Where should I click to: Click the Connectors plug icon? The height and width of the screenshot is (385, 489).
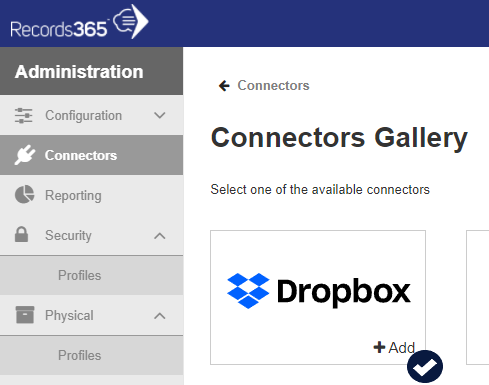pyautogui.click(x=25, y=155)
